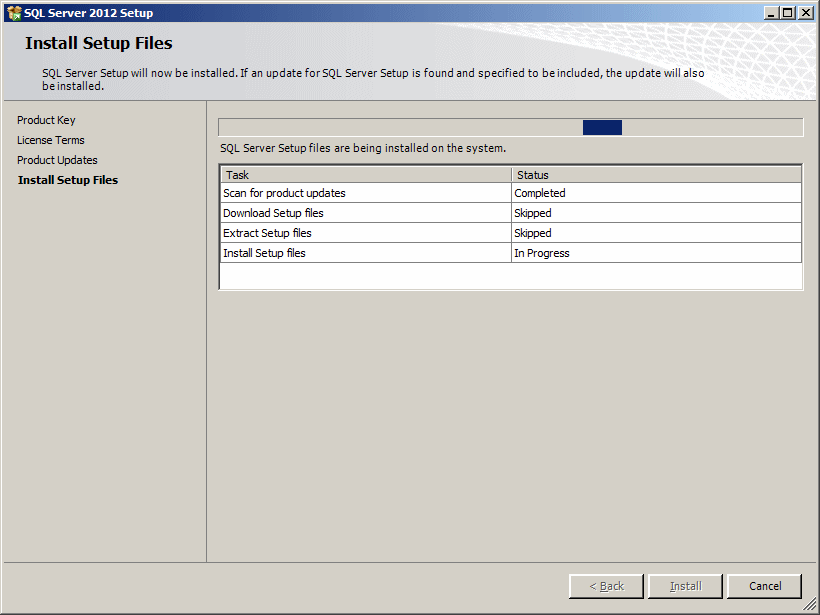Click the Task column header
The height and width of the screenshot is (615, 820).
click(x=366, y=175)
